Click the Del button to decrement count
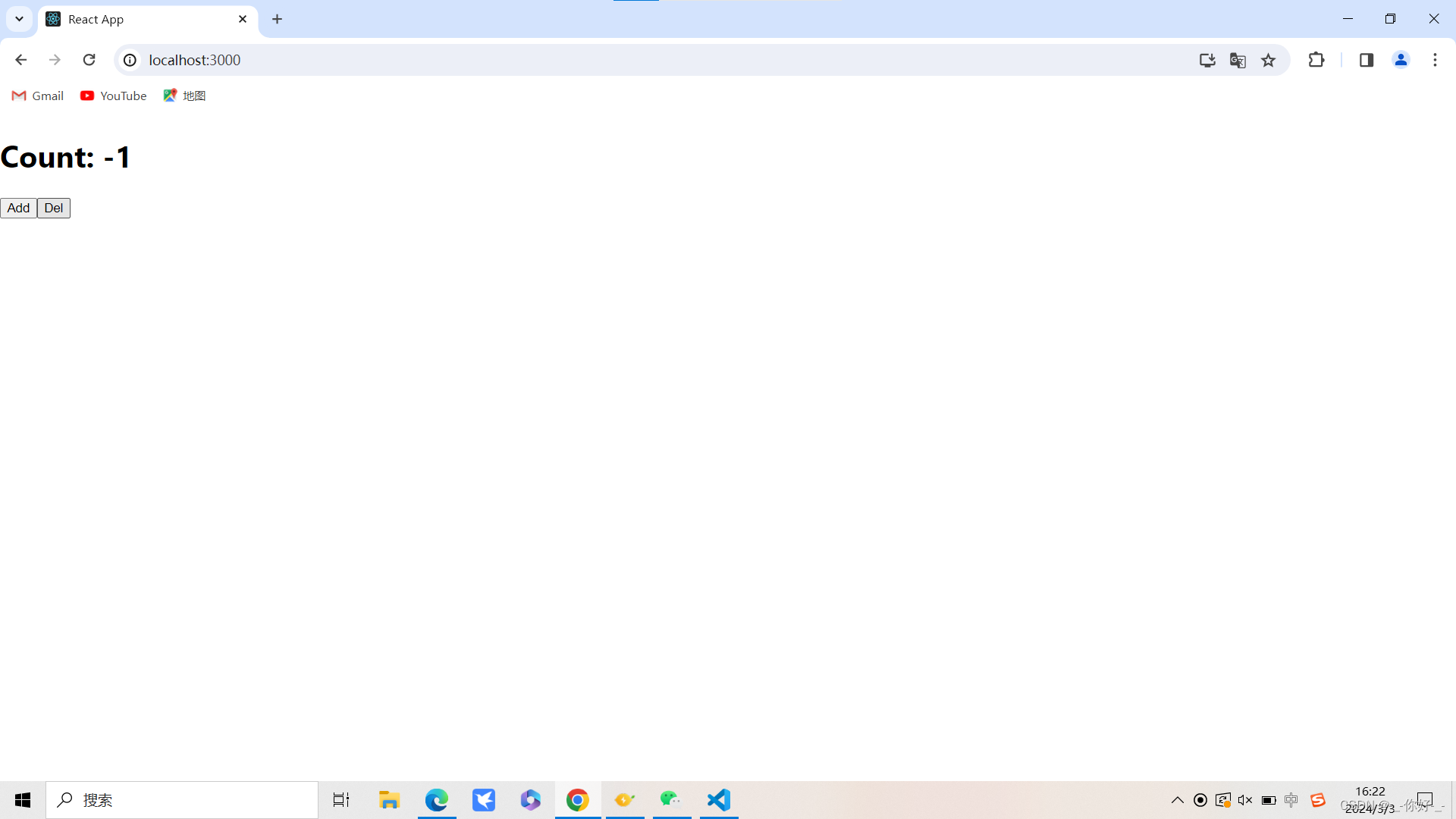Image resolution: width=1456 pixels, height=819 pixels. [53, 207]
